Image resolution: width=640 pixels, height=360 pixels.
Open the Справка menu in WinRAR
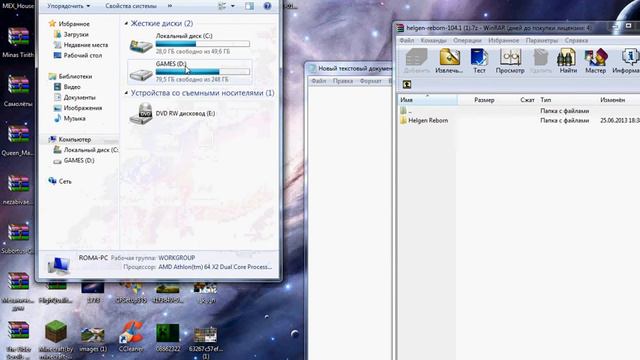point(576,40)
